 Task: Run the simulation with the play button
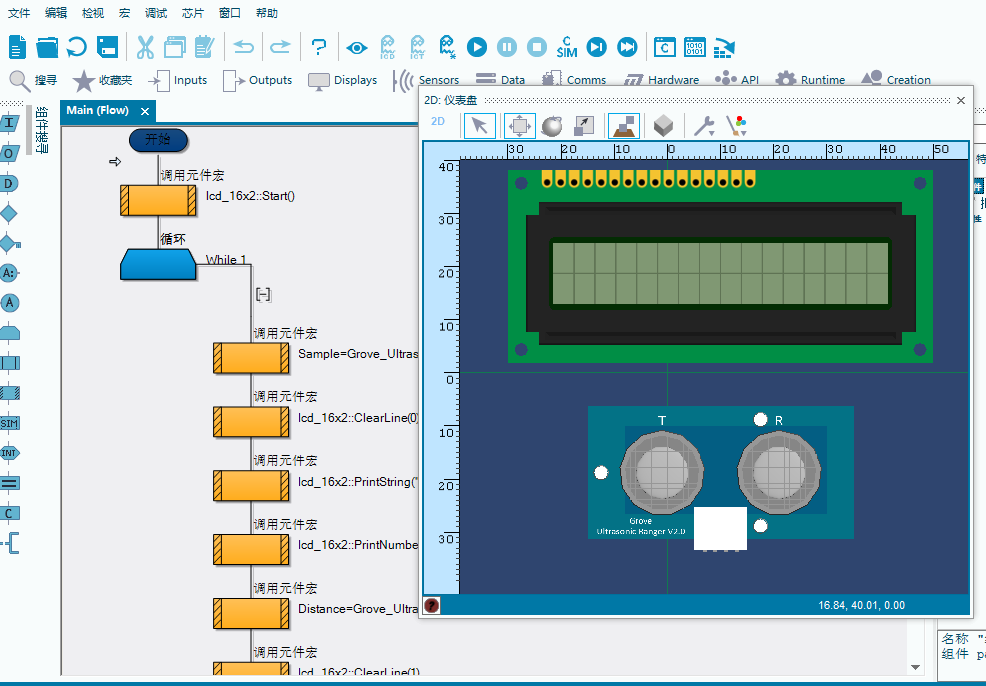point(477,47)
